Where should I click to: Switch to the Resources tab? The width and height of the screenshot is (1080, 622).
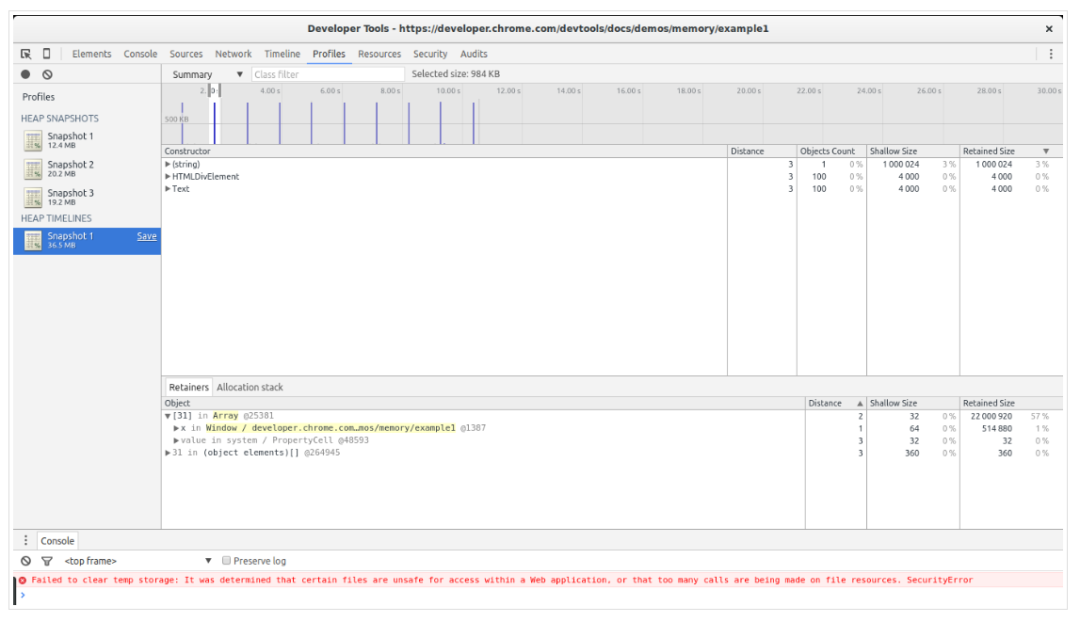point(379,54)
